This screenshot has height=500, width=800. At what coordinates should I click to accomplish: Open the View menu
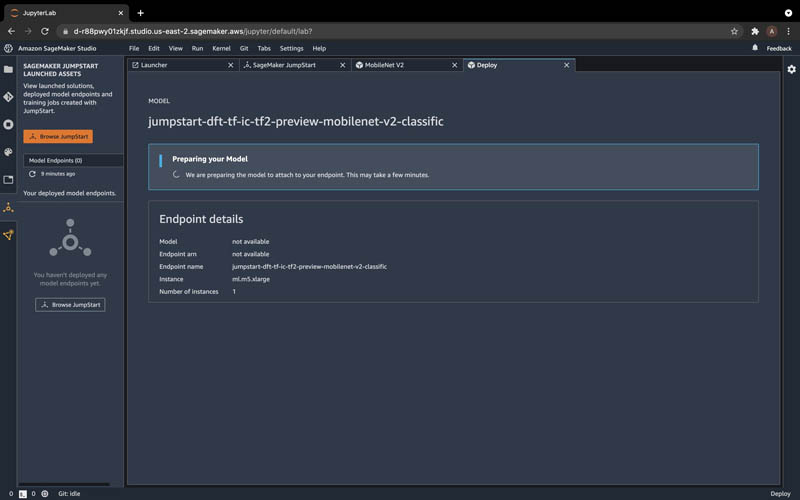[176, 48]
